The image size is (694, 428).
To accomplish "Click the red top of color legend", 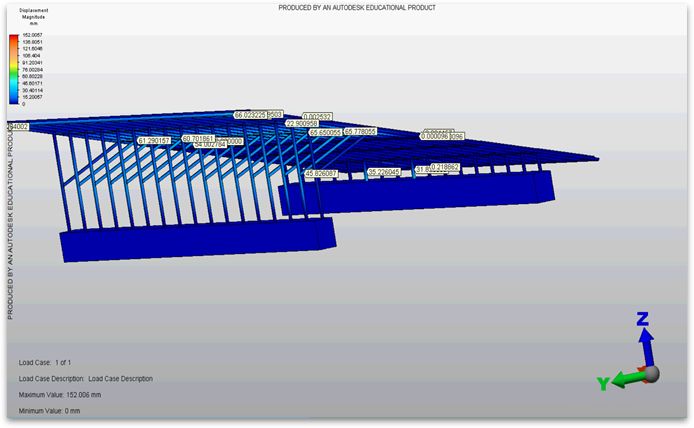I will tap(12, 38).
